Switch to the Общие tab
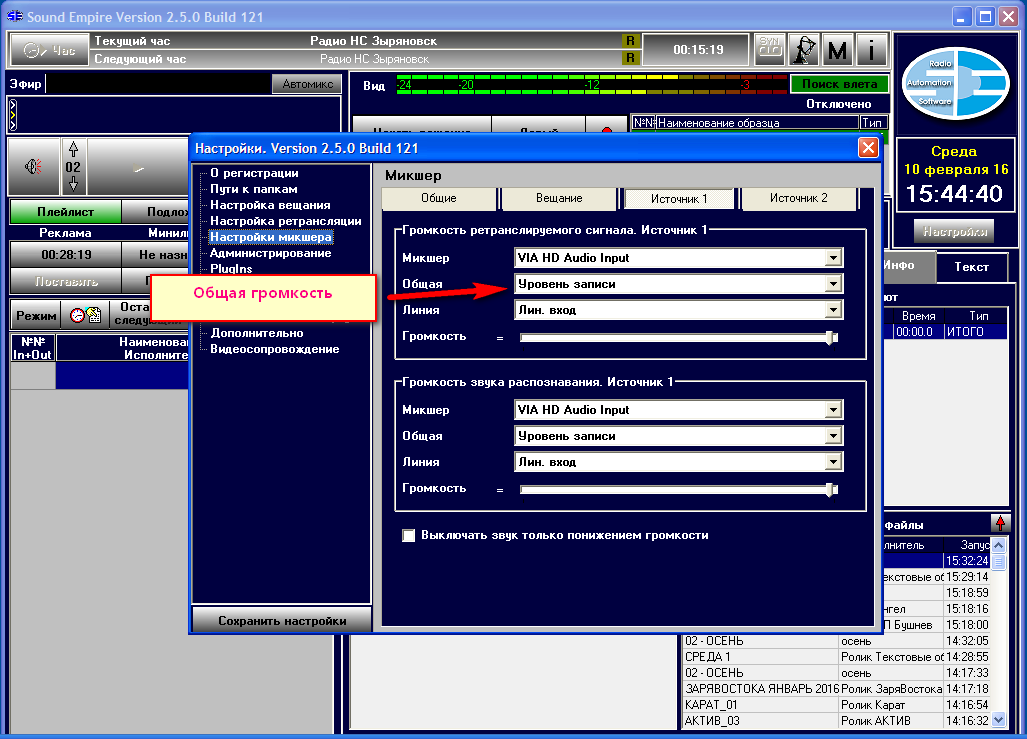The width and height of the screenshot is (1027, 739). (439, 199)
